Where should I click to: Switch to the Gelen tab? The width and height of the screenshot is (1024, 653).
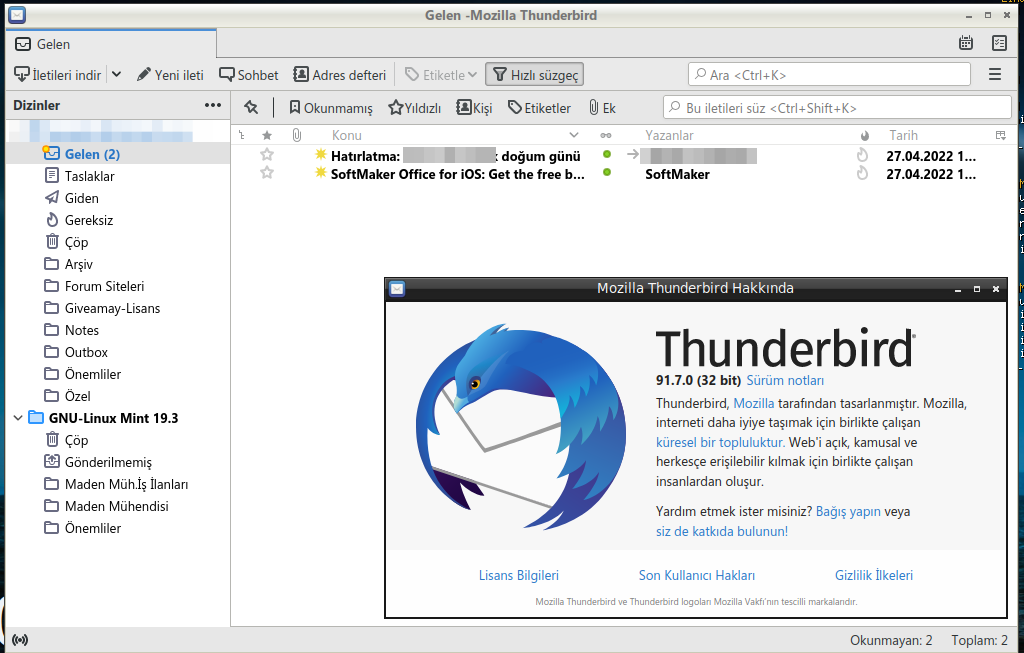click(111, 44)
